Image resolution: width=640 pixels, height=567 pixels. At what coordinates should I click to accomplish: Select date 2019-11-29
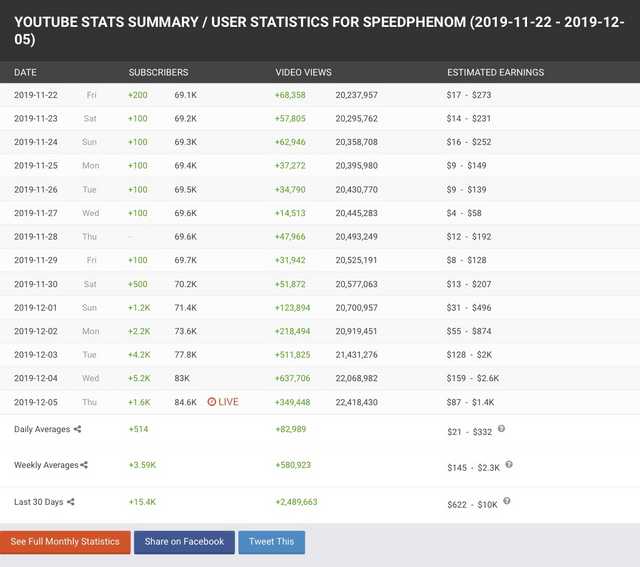(x=36, y=260)
